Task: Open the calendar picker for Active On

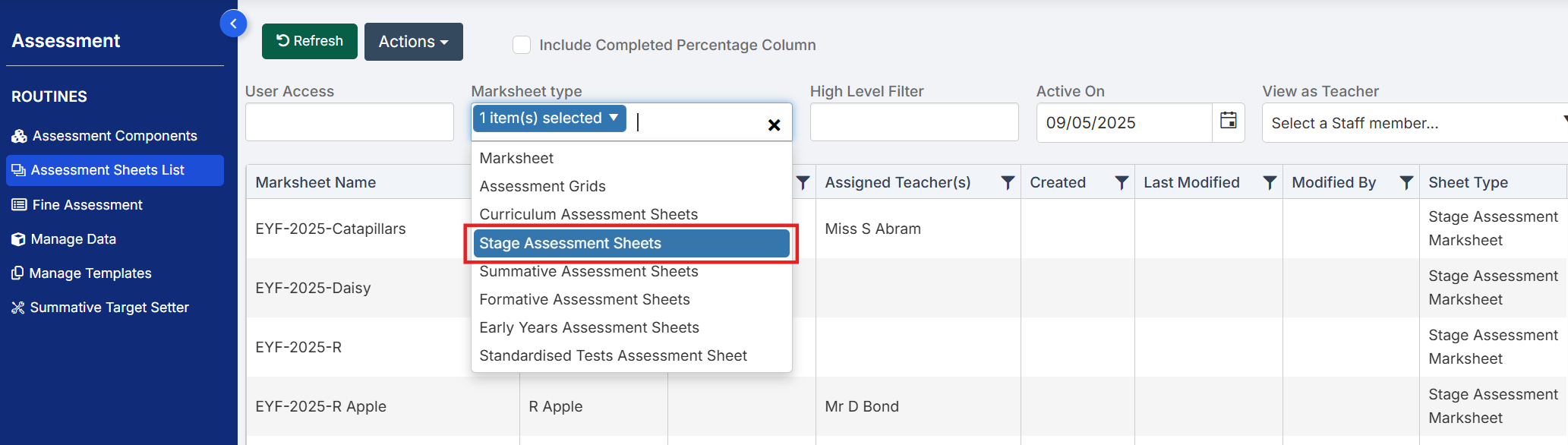Action: [x=1228, y=122]
